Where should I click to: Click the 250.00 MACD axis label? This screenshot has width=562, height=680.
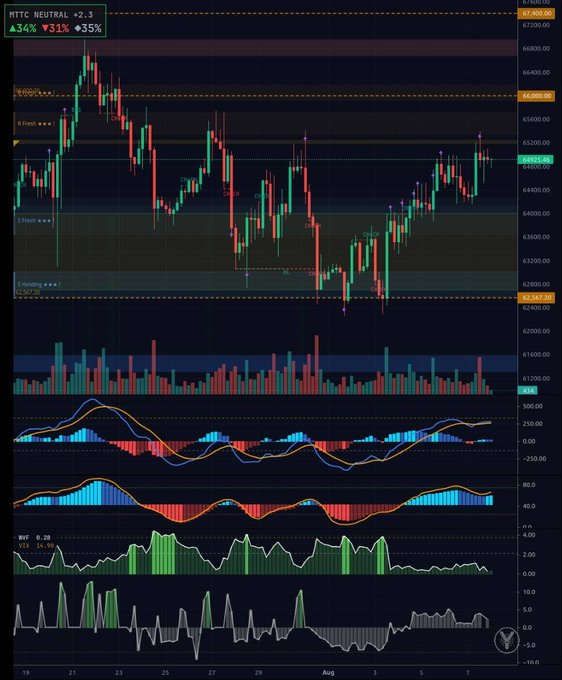coord(532,424)
